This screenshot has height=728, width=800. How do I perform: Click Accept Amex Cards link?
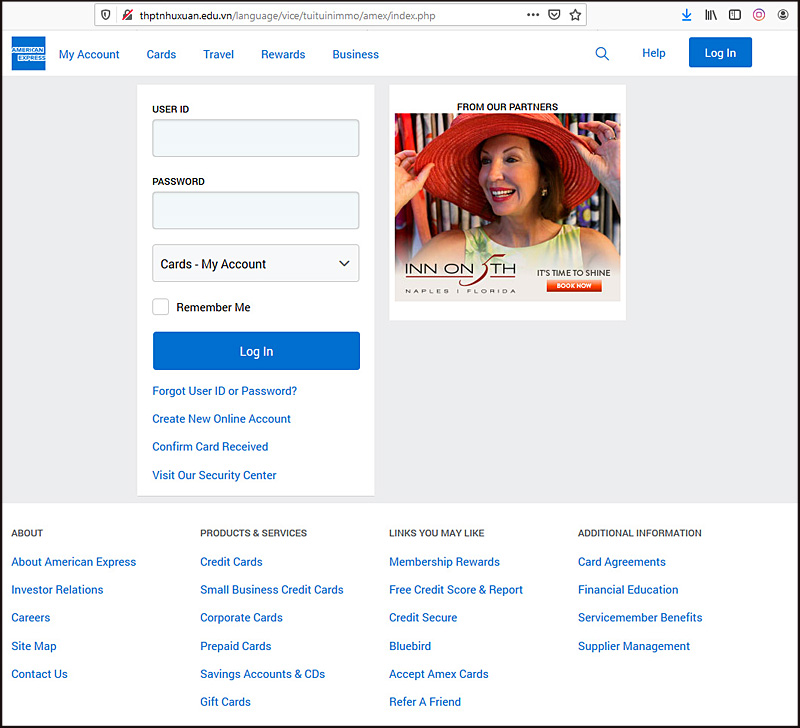click(x=439, y=674)
